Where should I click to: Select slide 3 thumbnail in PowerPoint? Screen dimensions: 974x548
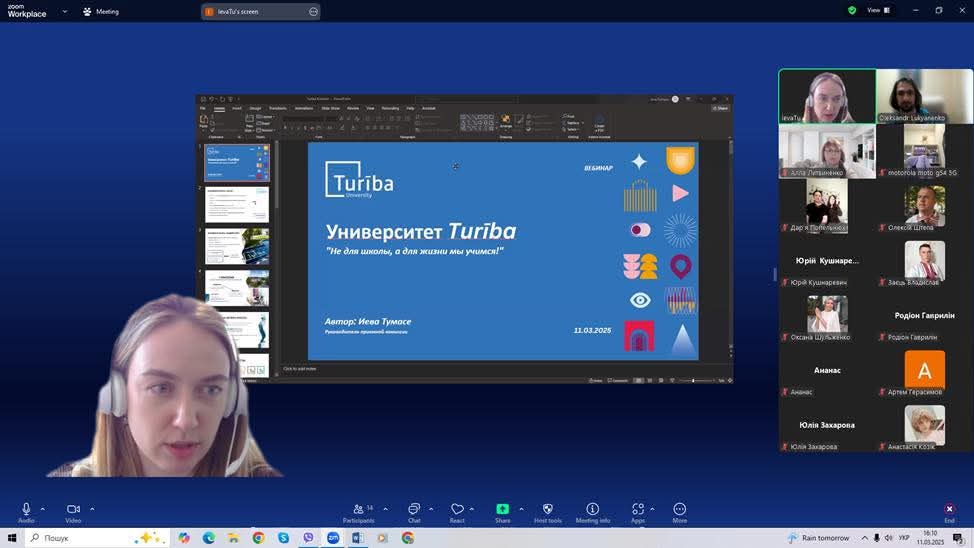tap(237, 246)
